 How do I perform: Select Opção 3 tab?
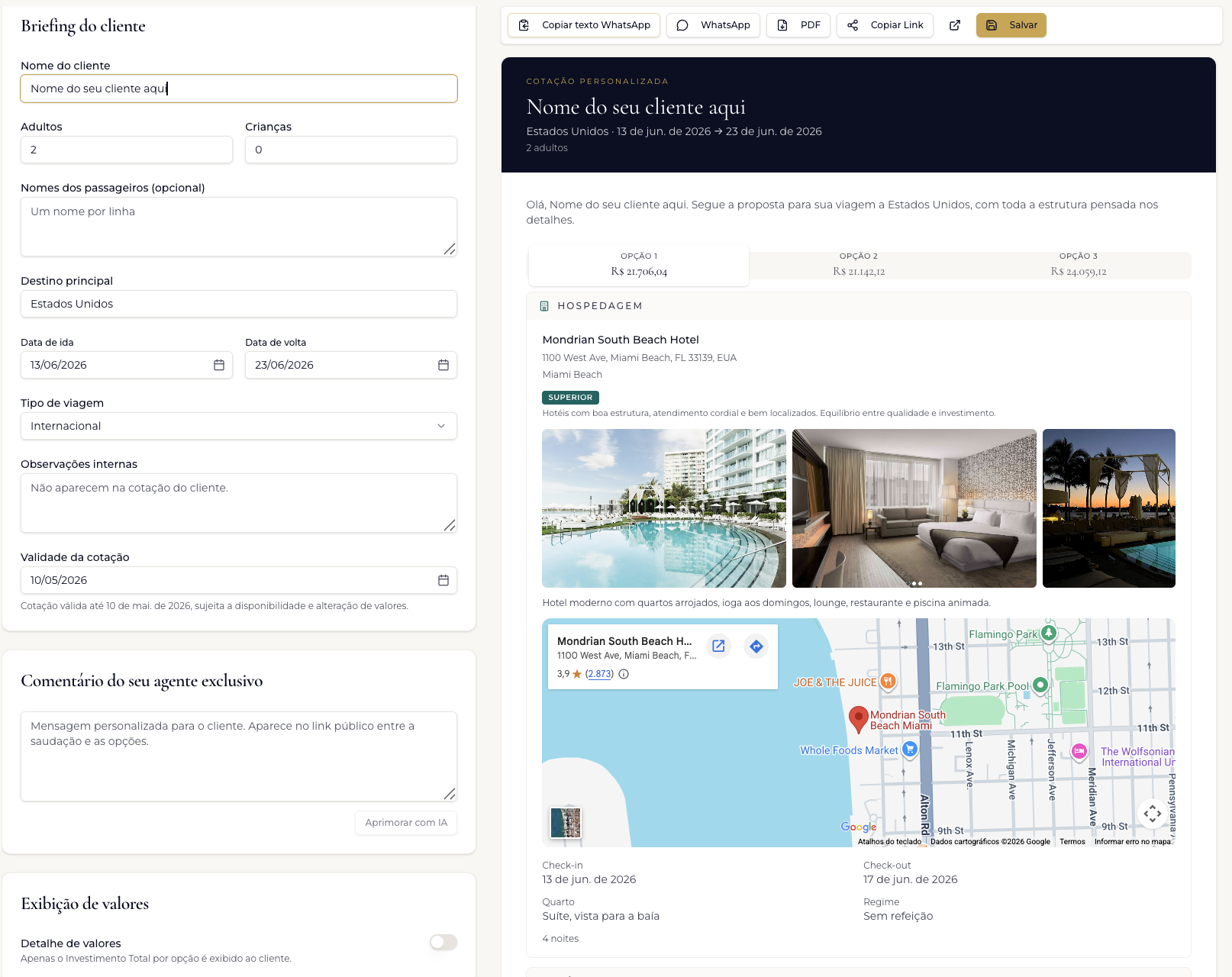(x=1079, y=265)
